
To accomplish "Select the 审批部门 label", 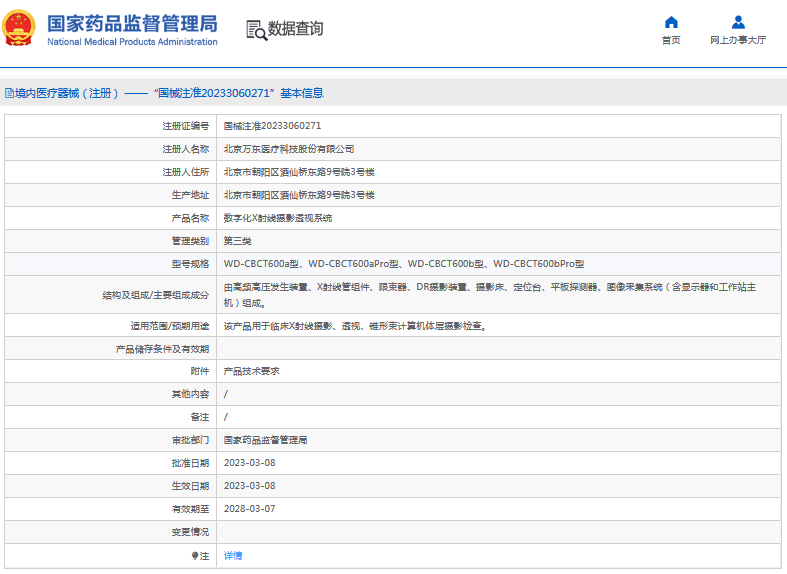I will tap(190, 440).
